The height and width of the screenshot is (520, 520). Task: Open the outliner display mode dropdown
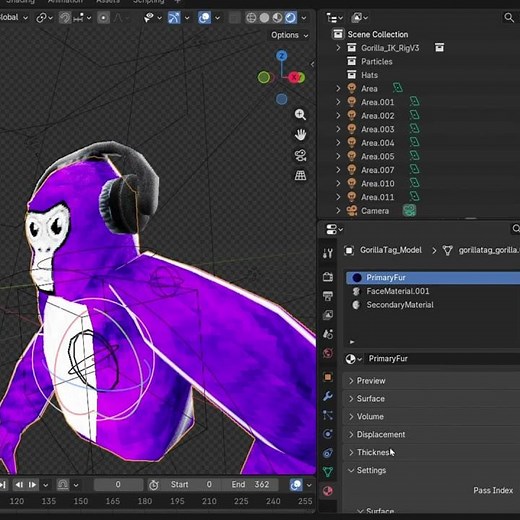coord(334,18)
